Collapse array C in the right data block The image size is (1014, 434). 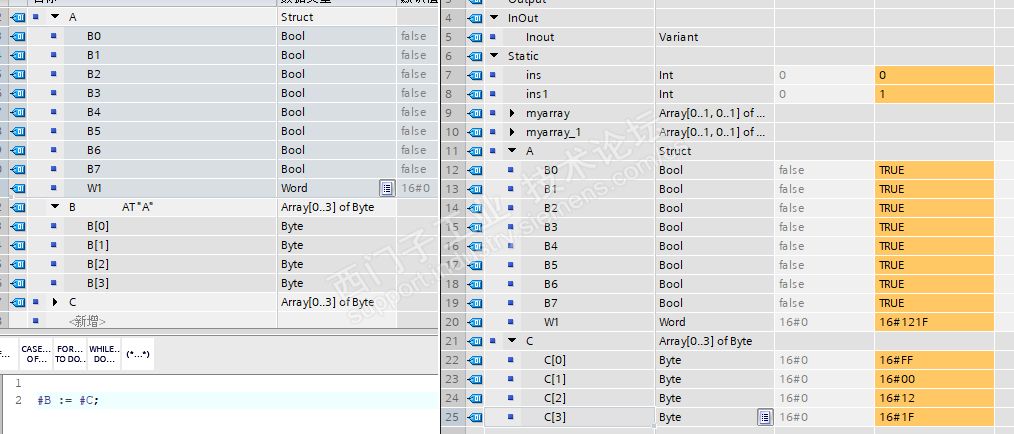[x=512, y=340]
